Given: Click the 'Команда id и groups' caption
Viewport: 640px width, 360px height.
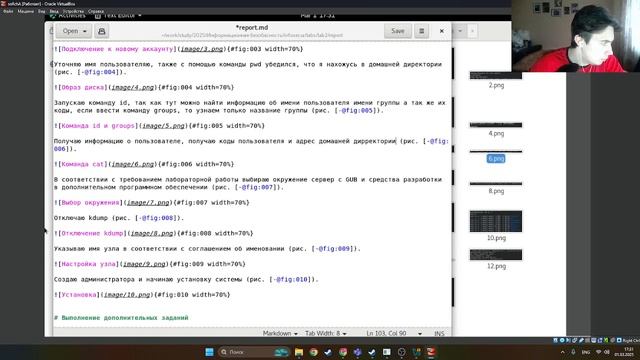Looking at the screenshot, I should pyautogui.click(x=98, y=126).
